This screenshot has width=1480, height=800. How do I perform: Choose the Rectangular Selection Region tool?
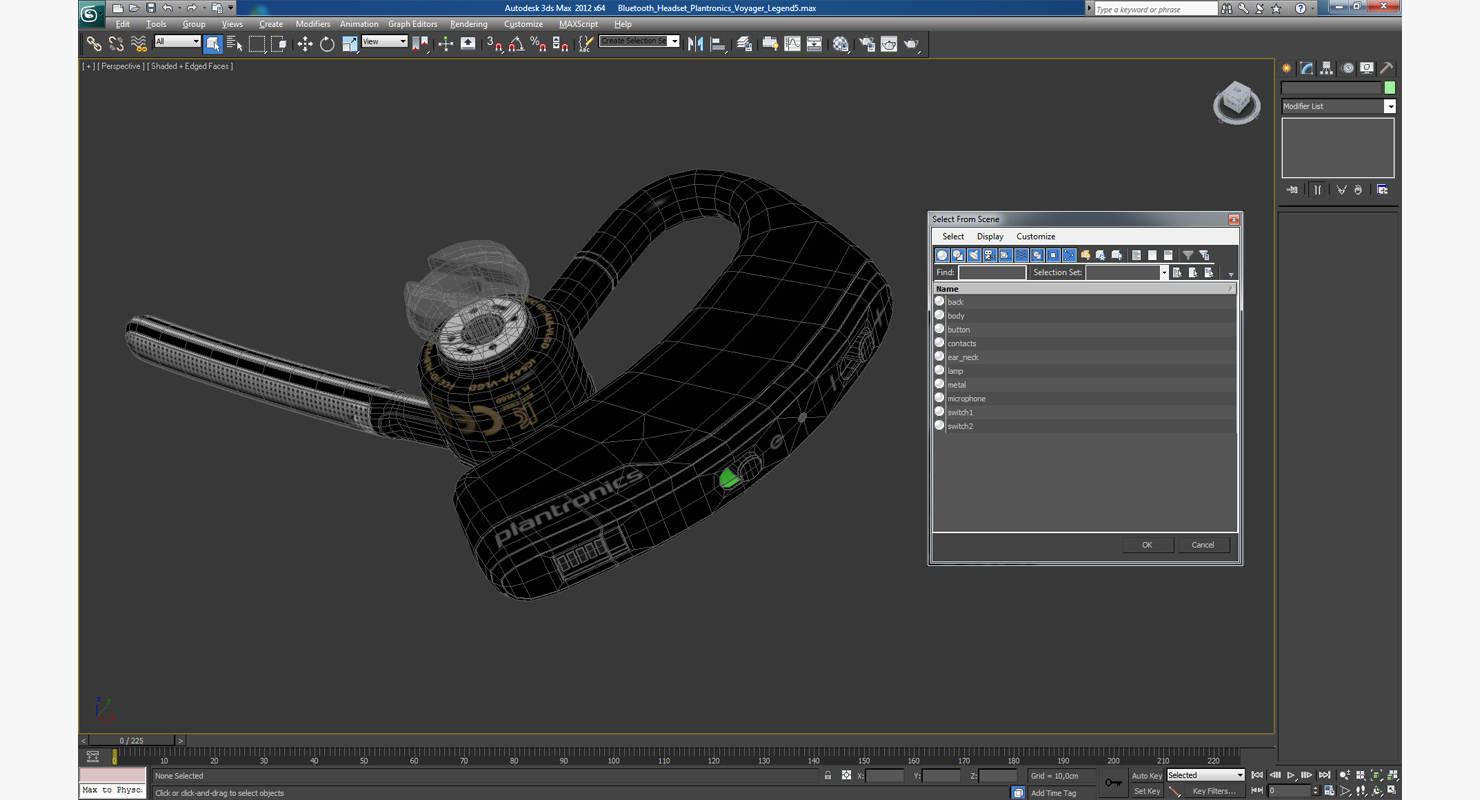tap(257, 44)
